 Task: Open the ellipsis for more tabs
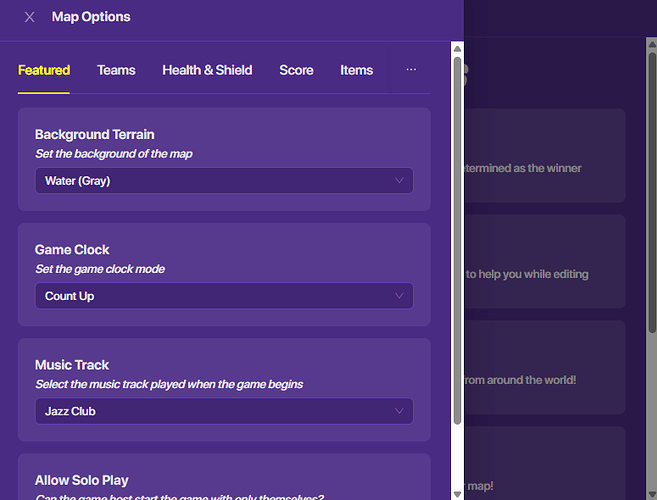click(x=411, y=70)
